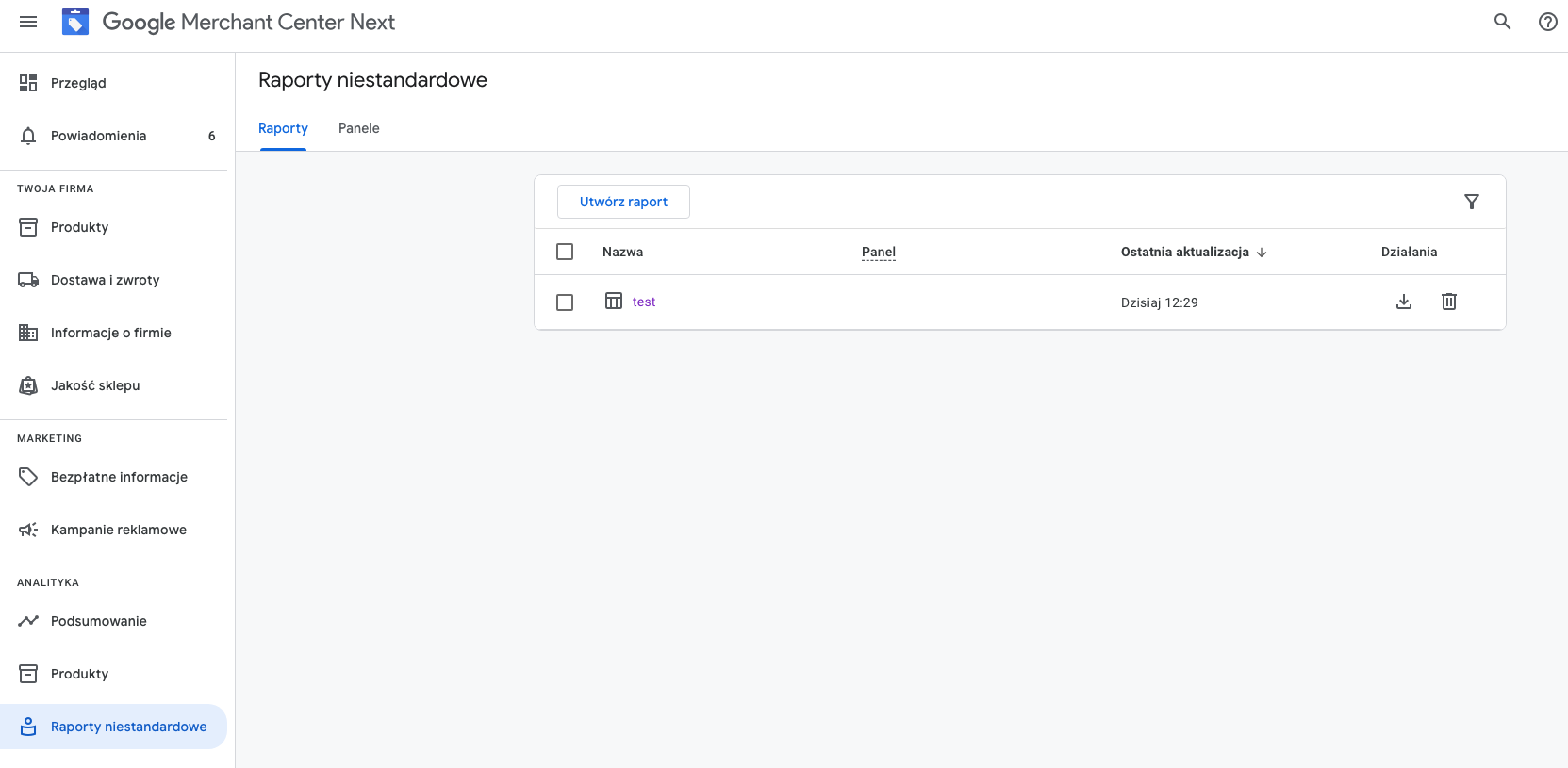Open the test report link
Viewport: 1568px width, 768px height.
click(x=644, y=302)
